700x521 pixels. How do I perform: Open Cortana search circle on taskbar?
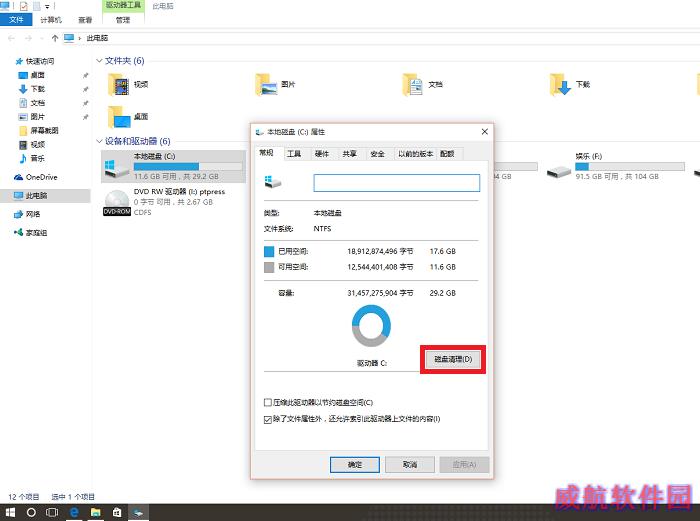coord(31,512)
